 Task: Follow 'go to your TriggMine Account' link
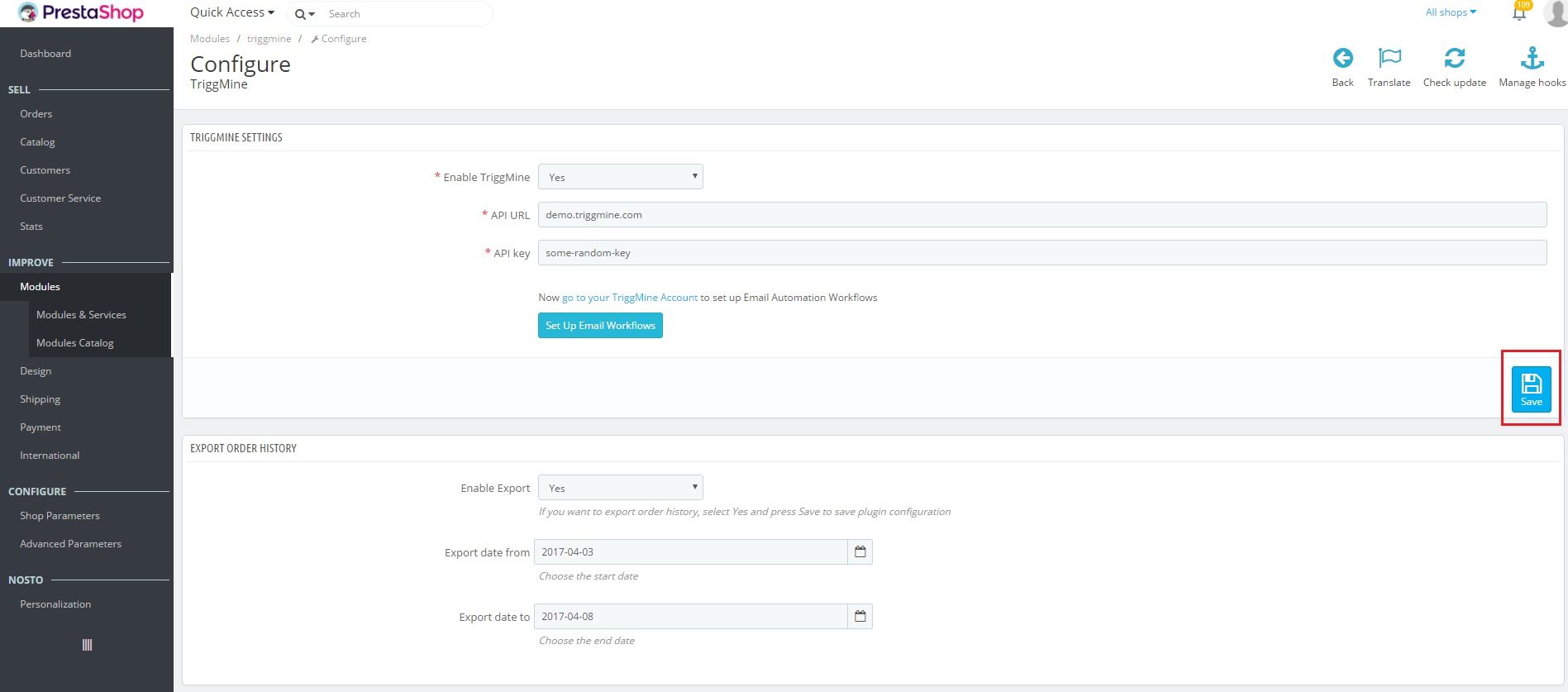pyautogui.click(x=630, y=298)
